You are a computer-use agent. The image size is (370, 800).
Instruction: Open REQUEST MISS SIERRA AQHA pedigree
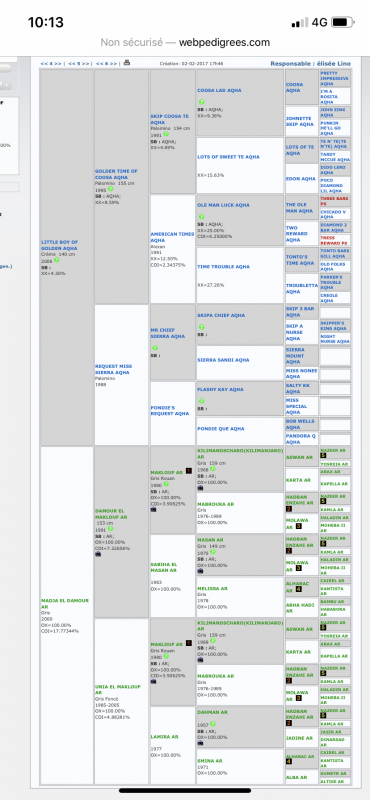pos(114,369)
